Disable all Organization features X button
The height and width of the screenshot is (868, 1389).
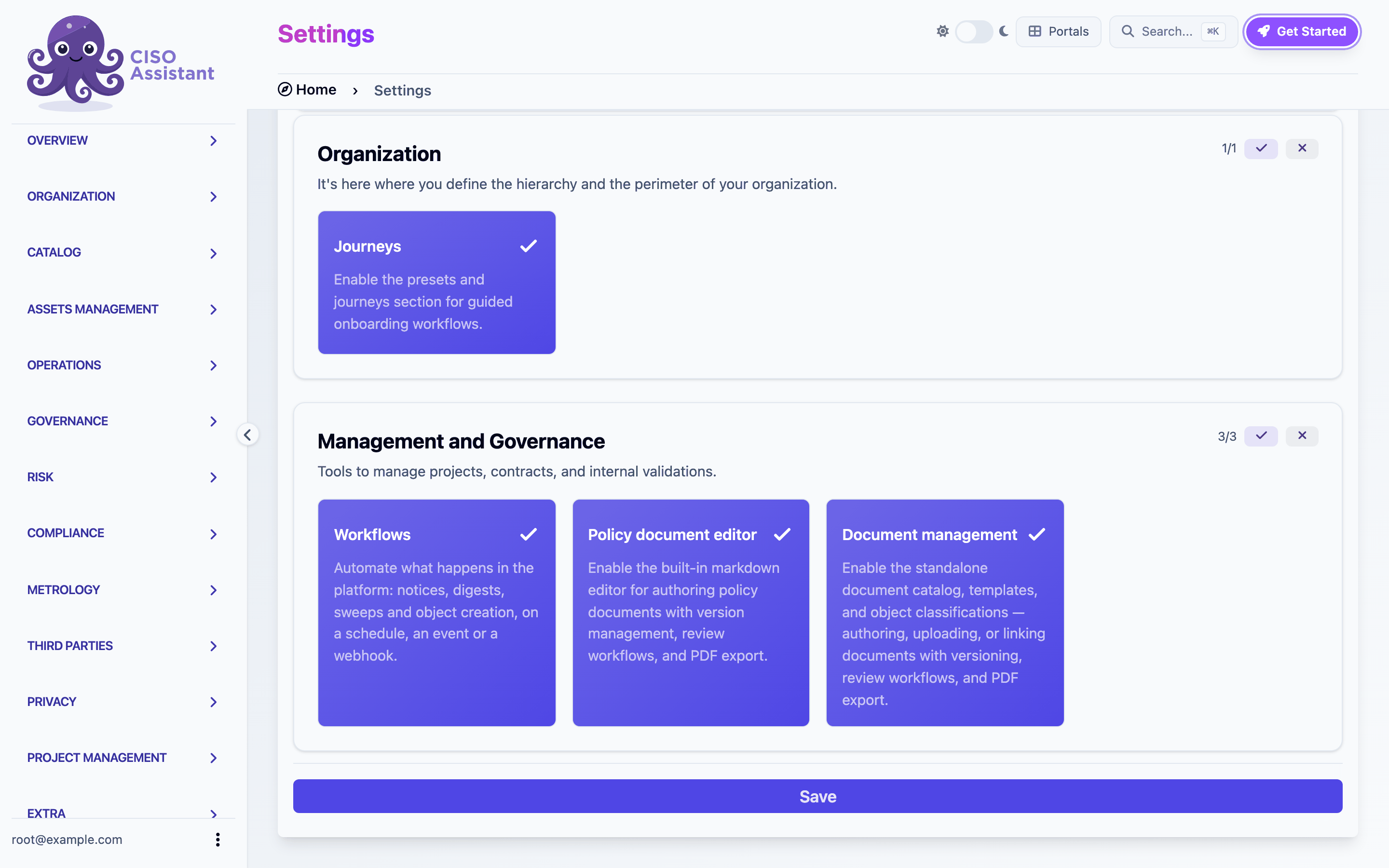tap(1302, 148)
